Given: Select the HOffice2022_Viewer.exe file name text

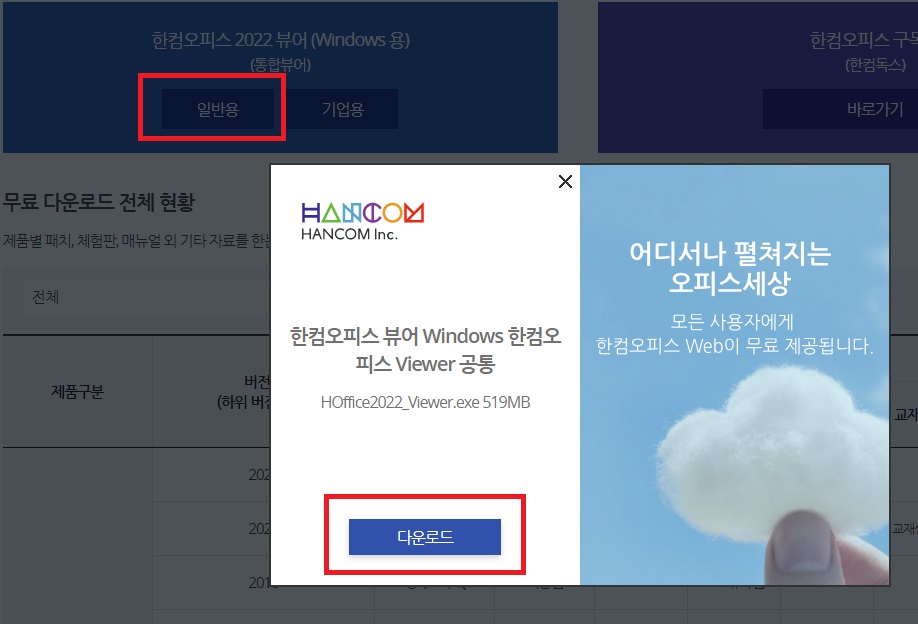Looking at the screenshot, I should [424, 401].
